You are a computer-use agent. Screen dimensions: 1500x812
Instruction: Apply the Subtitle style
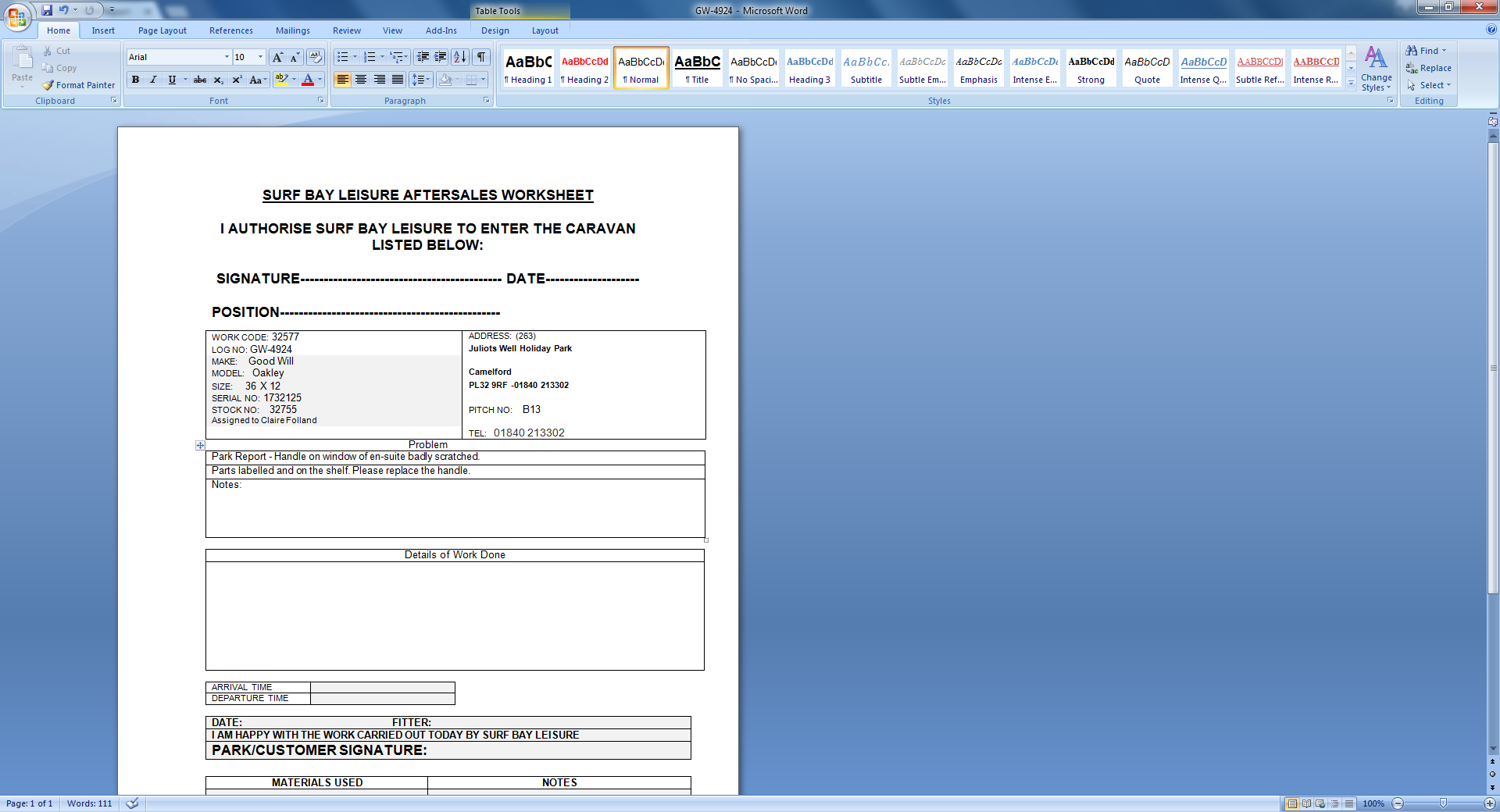tap(866, 68)
